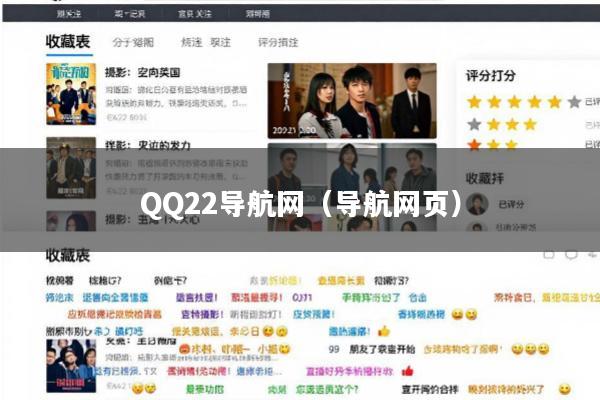The image size is (600, 400).
Task: Click the comment text 朋友了欢童开始
Action: click(x=382, y=349)
